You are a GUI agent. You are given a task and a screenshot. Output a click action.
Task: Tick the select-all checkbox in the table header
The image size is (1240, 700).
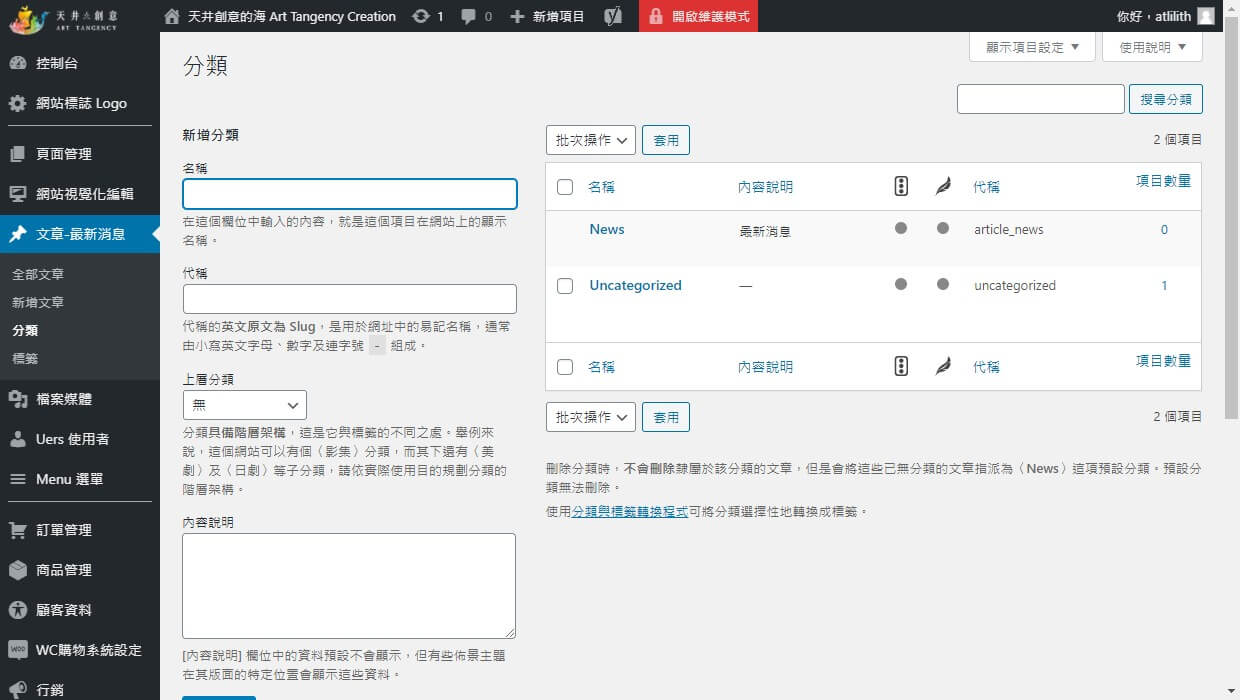pyautogui.click(x=565, y=187)
